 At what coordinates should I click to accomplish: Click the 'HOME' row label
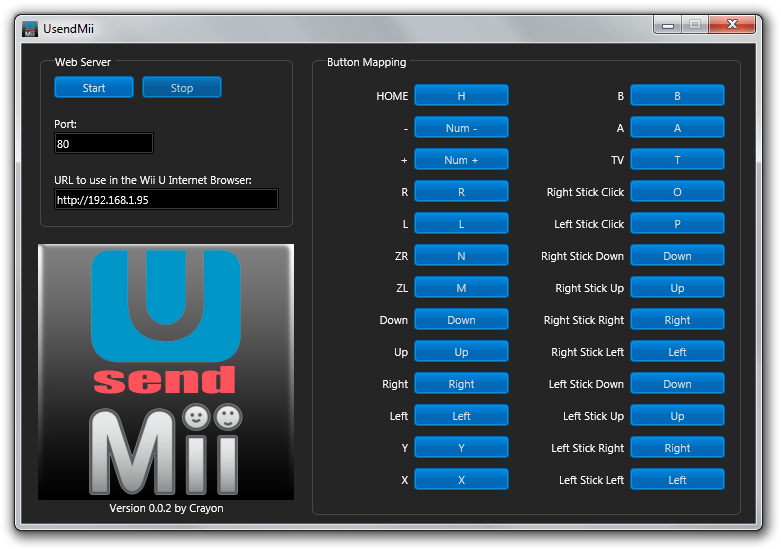(x=392, y=96)
